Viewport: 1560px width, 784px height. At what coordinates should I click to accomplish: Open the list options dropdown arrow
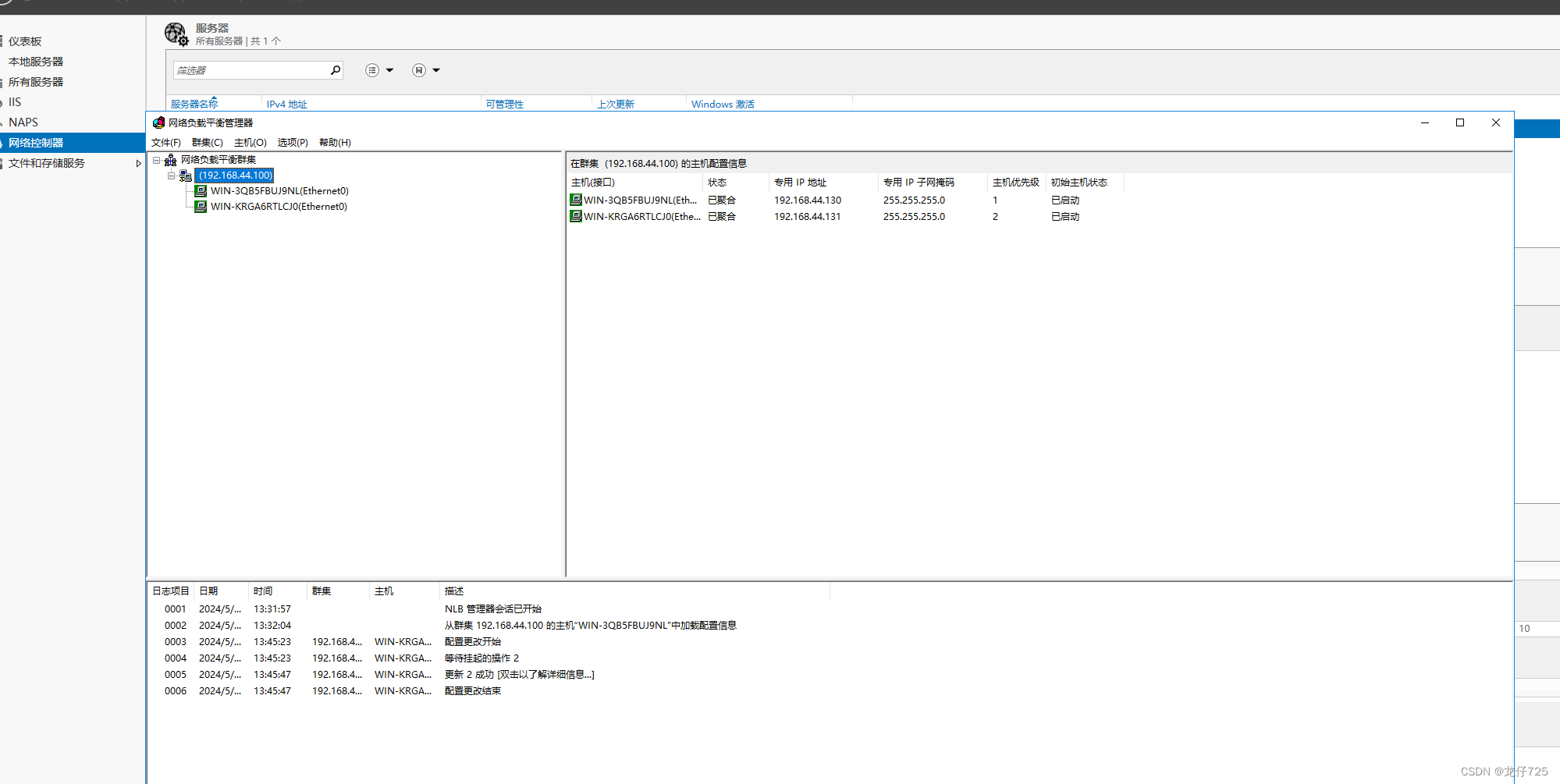coord(389,70)
